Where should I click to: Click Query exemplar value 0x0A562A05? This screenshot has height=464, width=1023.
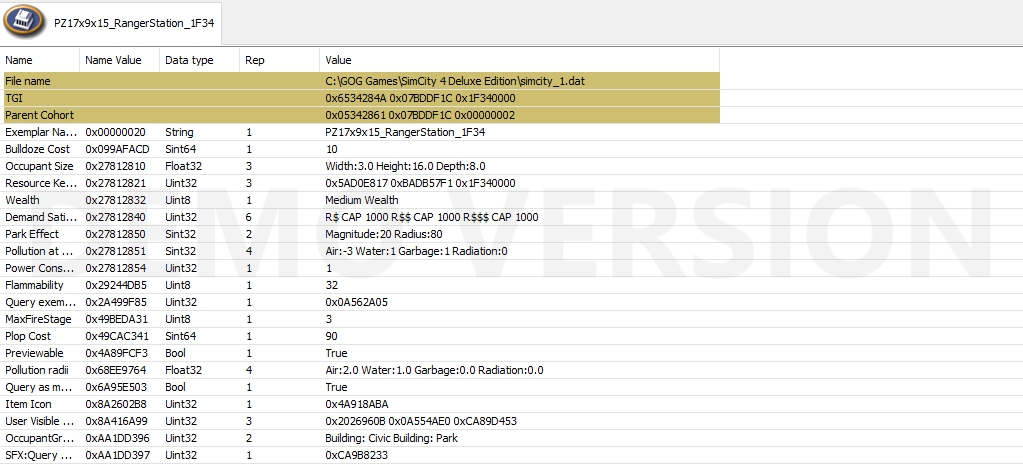tap(357, 302)
